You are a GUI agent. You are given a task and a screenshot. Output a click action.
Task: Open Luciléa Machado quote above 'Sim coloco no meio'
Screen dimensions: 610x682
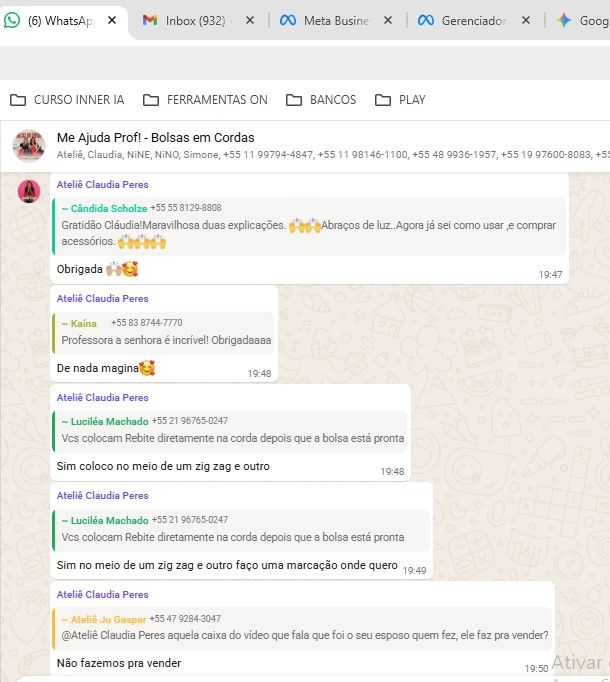(x=229, y=431)
